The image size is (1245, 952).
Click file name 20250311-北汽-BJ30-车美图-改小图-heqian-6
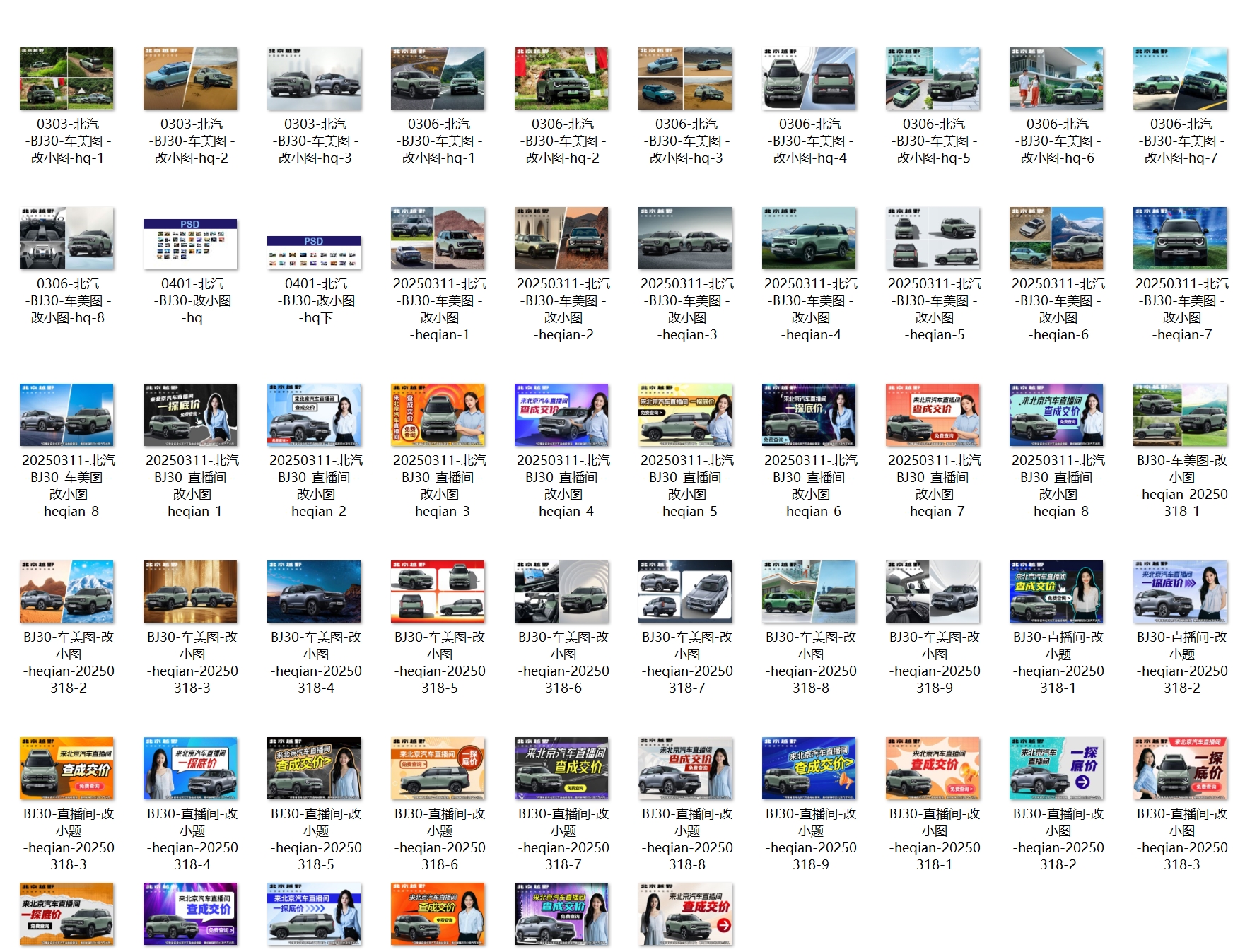point(1058,309)
